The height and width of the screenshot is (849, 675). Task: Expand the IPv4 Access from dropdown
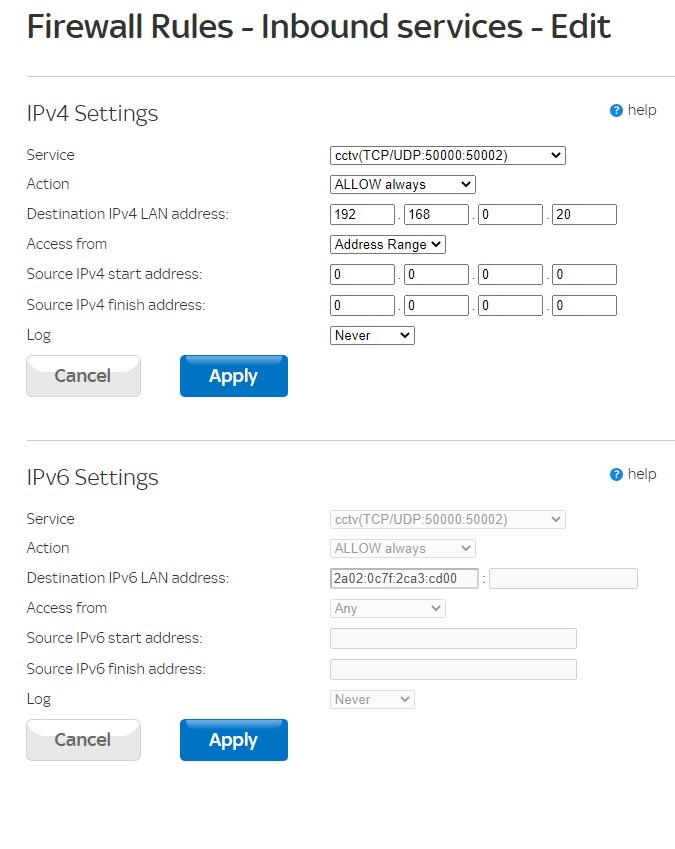pos(387,244)
